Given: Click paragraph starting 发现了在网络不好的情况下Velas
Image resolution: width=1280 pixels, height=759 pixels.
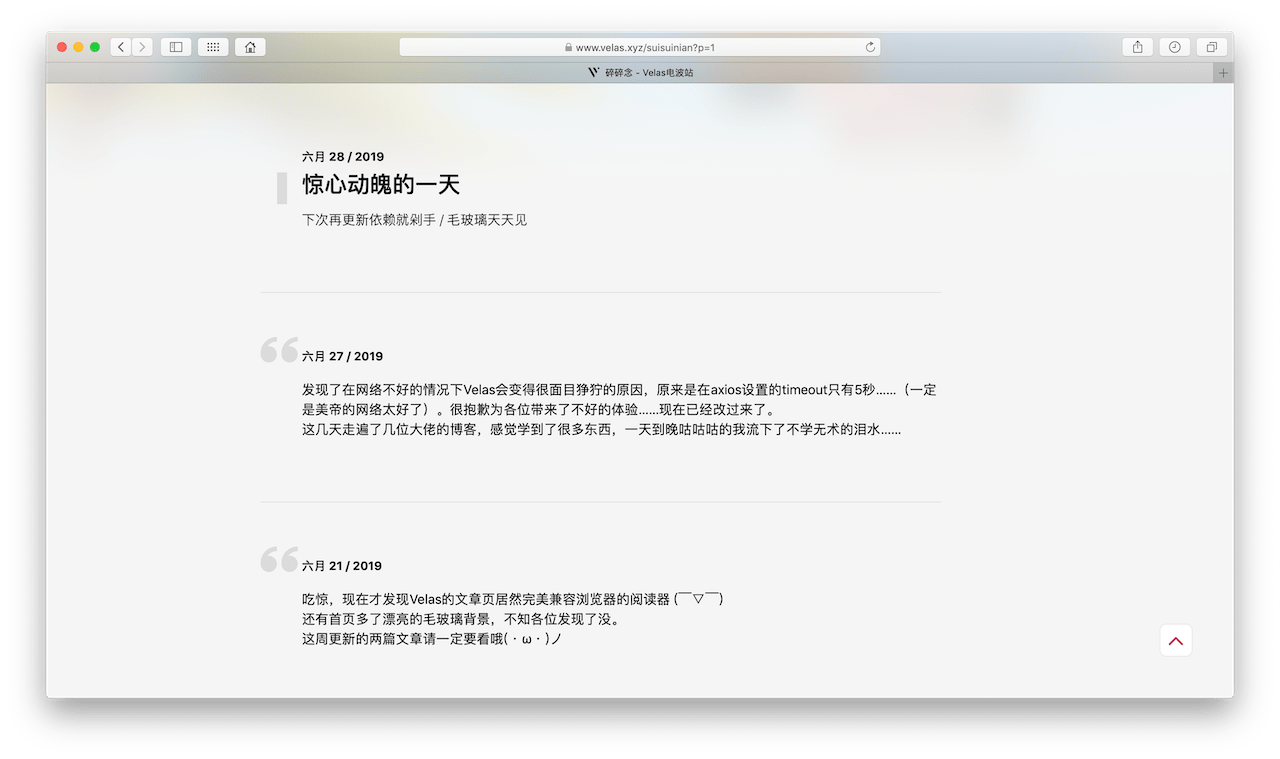Looking at the screenshot, I should point(619,400).
